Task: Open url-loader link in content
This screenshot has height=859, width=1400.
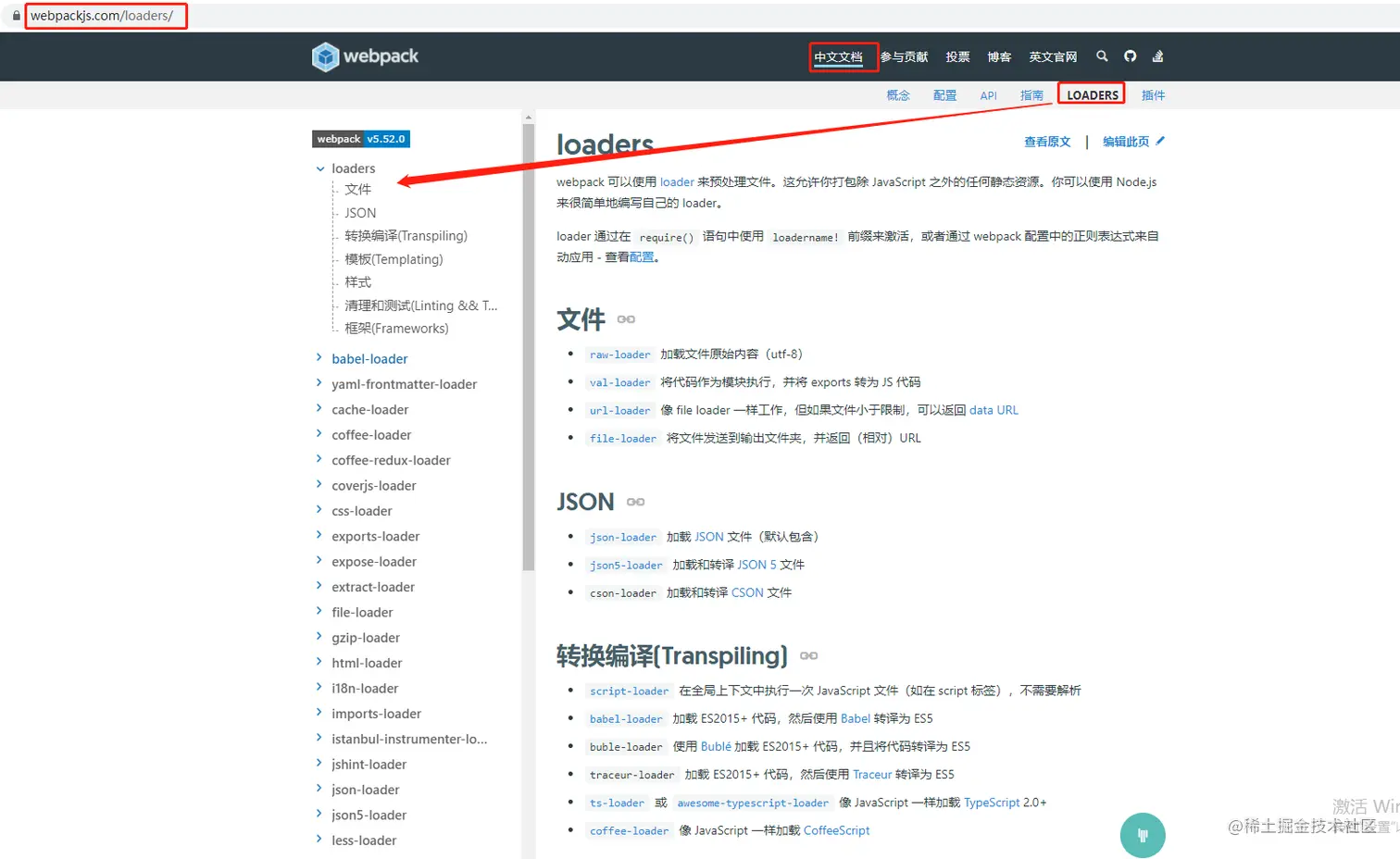Action: pyautogui.click(x=620, y=410)
